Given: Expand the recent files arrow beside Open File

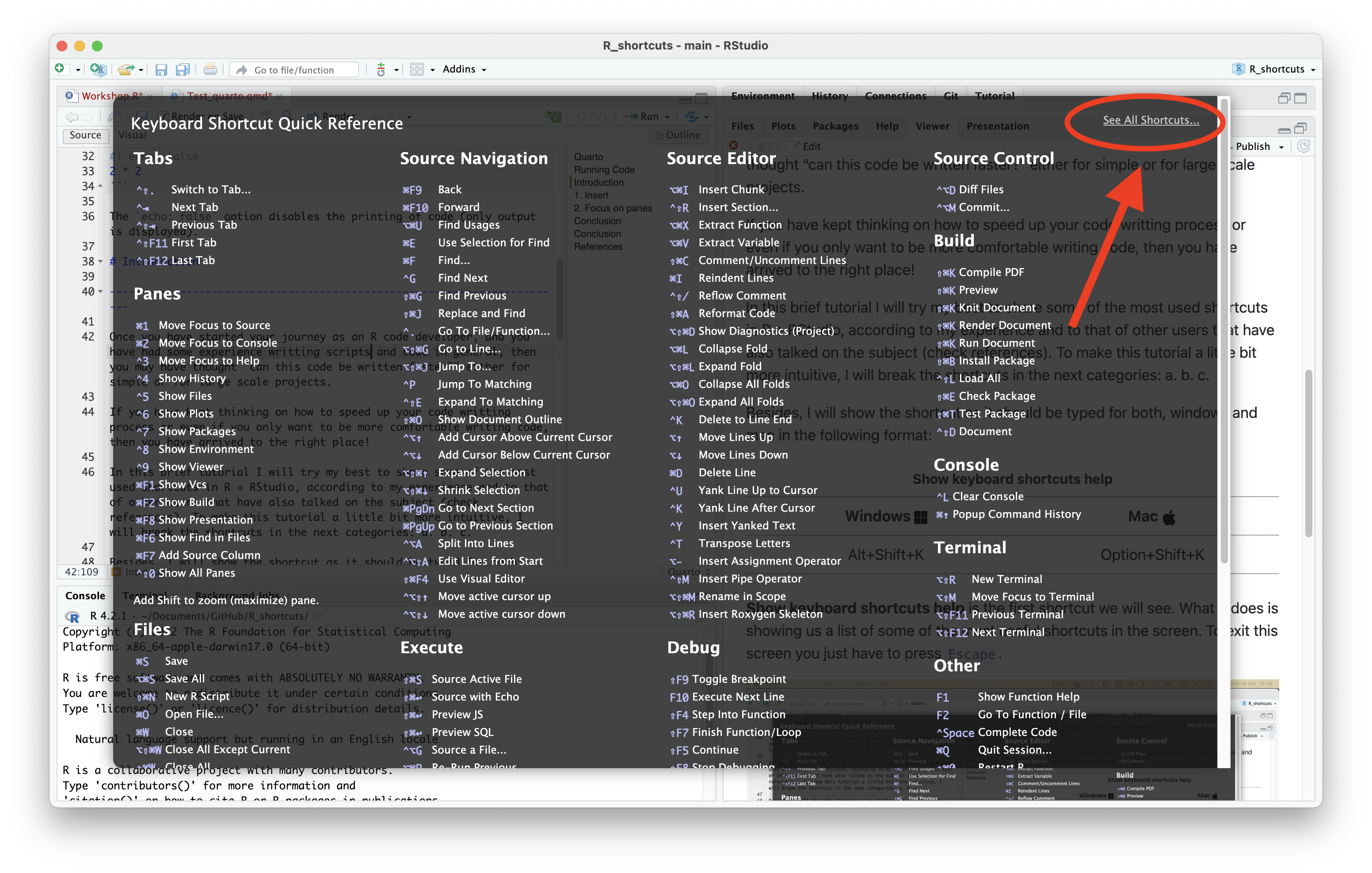Looking at the screenshot, I should click(141, 70).
